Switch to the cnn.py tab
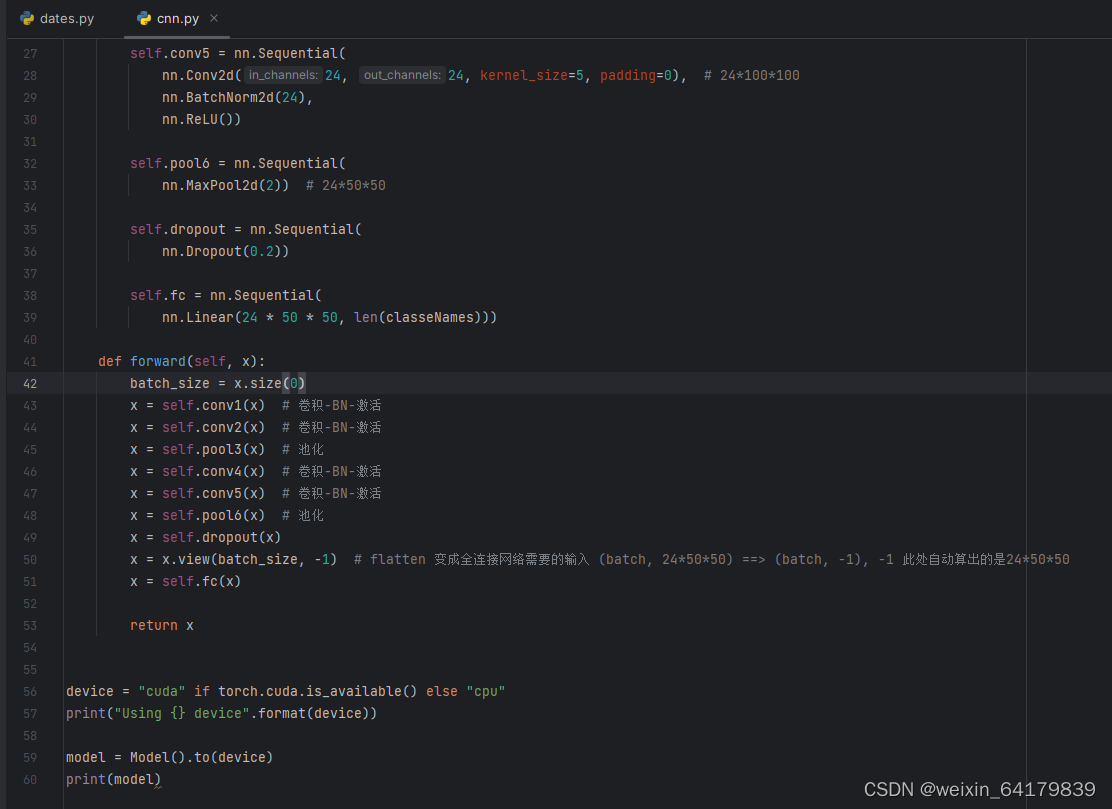 point(177,18)
